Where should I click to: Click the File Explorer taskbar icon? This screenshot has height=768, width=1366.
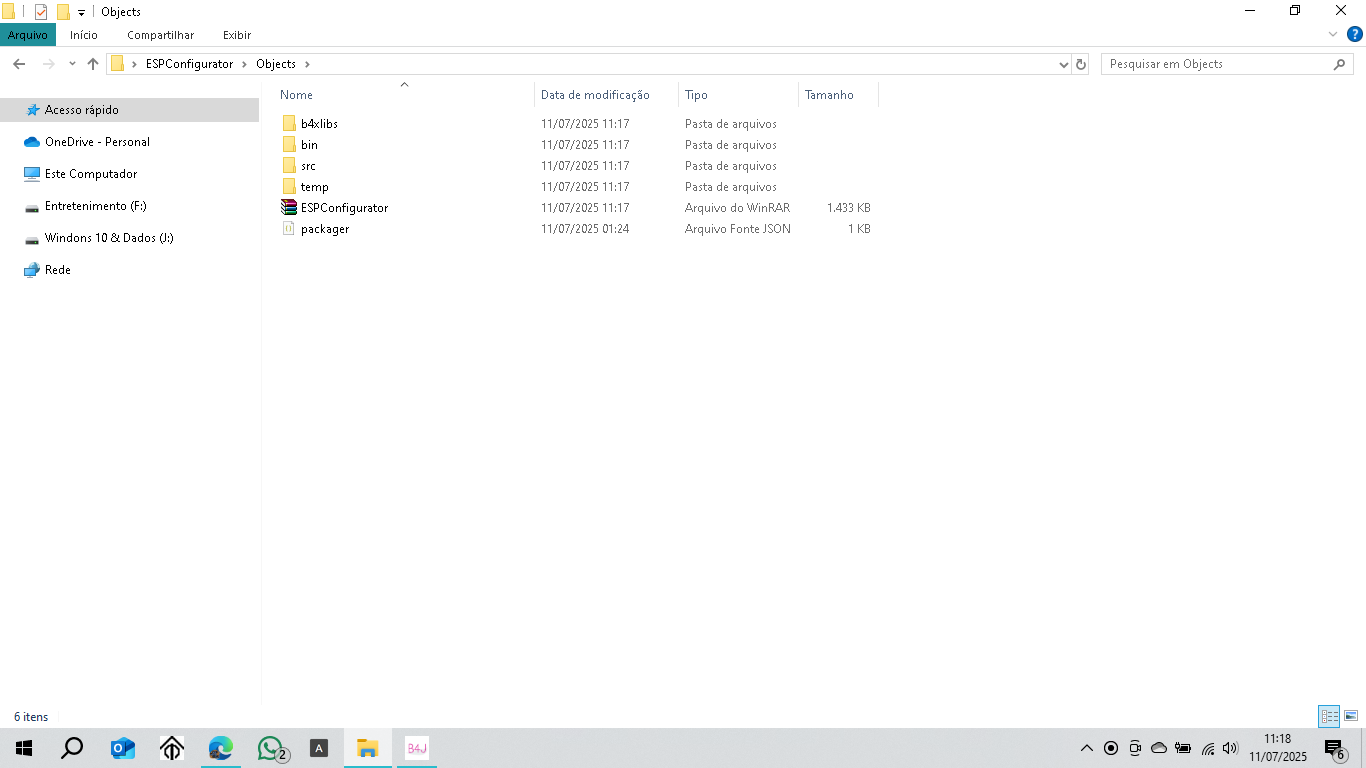click(368, 748)
